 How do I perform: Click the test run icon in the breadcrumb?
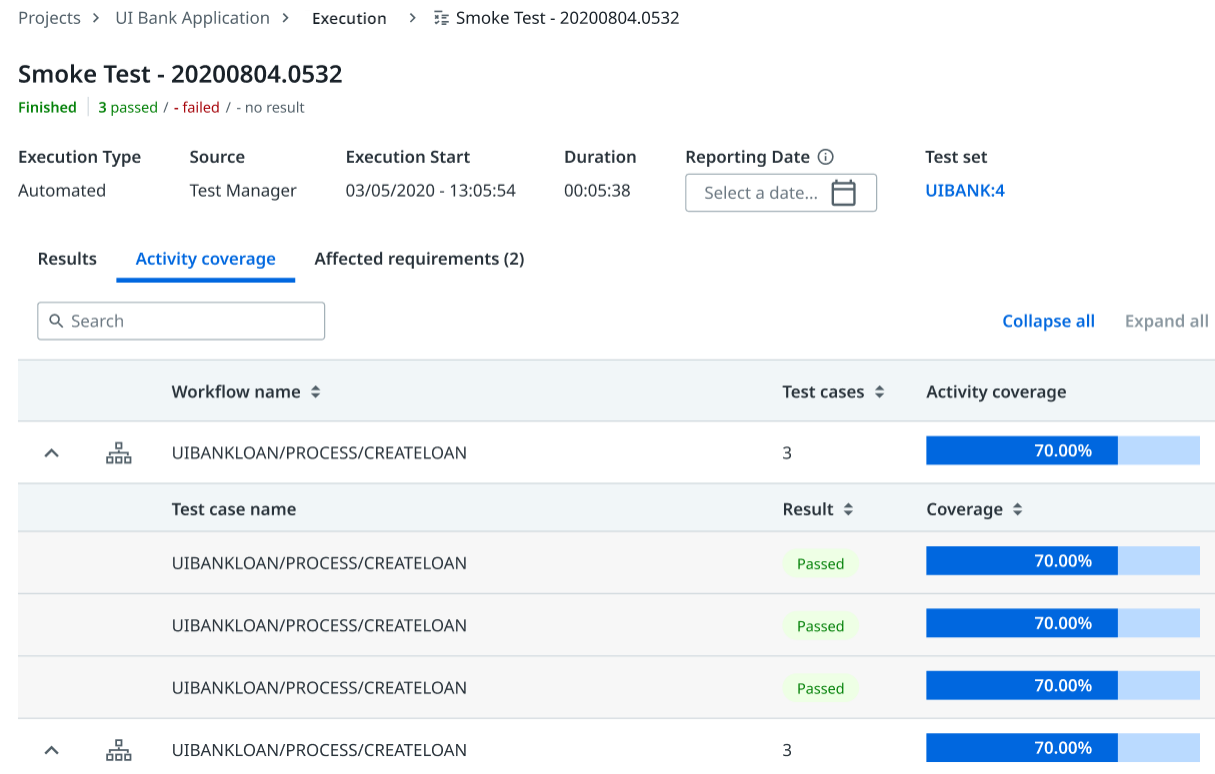(440, 17)
